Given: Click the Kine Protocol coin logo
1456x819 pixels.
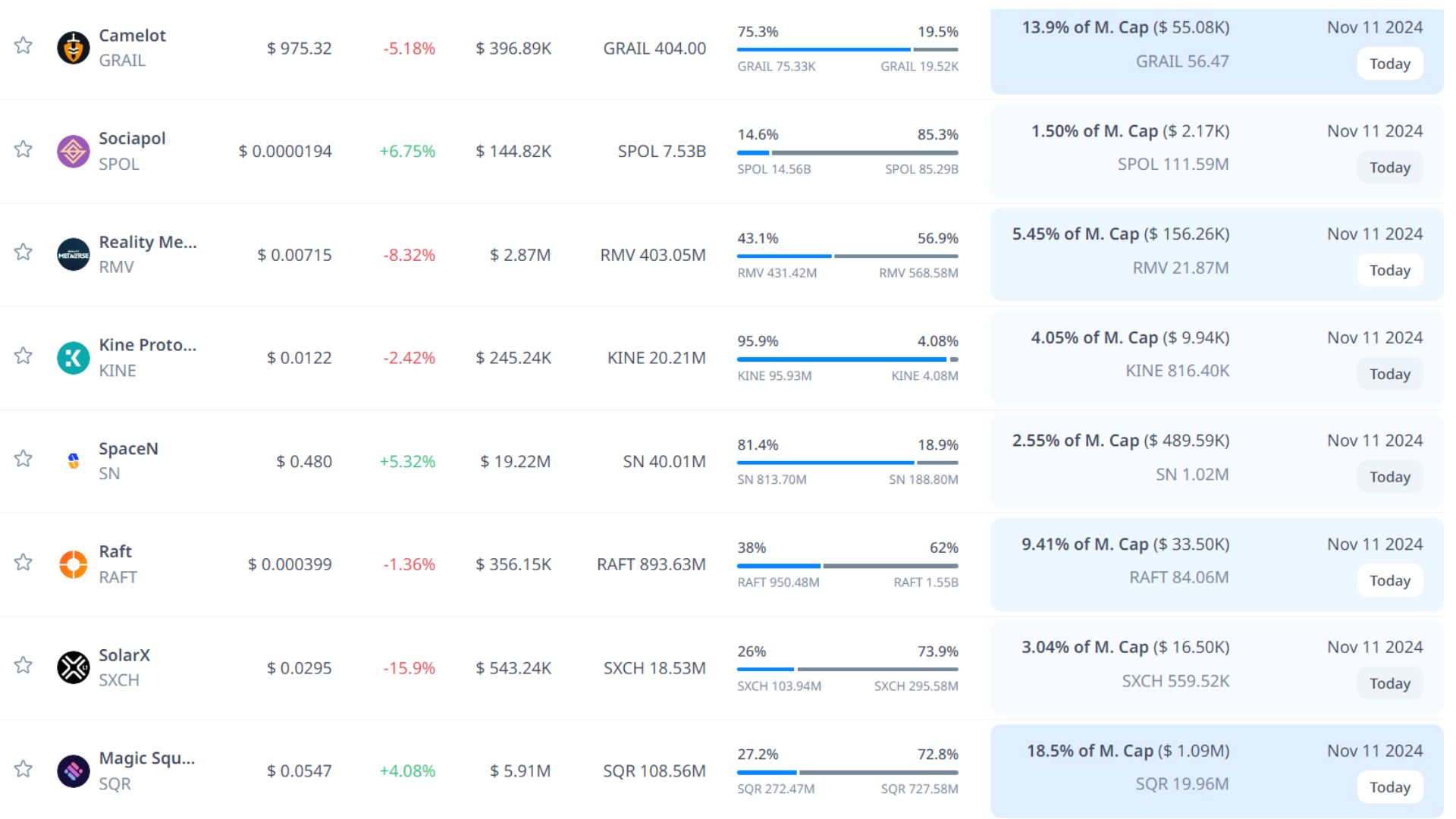Looking at the screenshot, I should tap(74, 358).
